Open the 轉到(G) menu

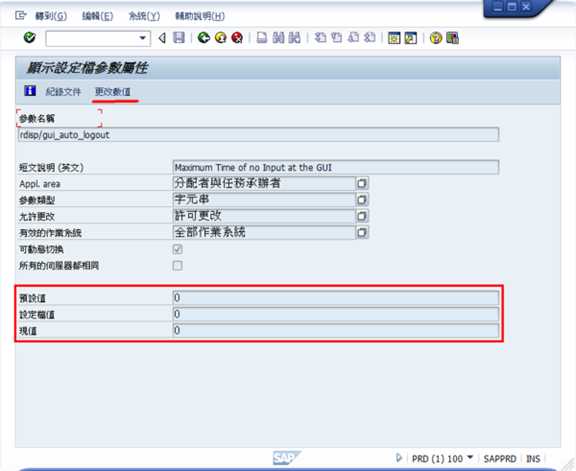point(51,16)
